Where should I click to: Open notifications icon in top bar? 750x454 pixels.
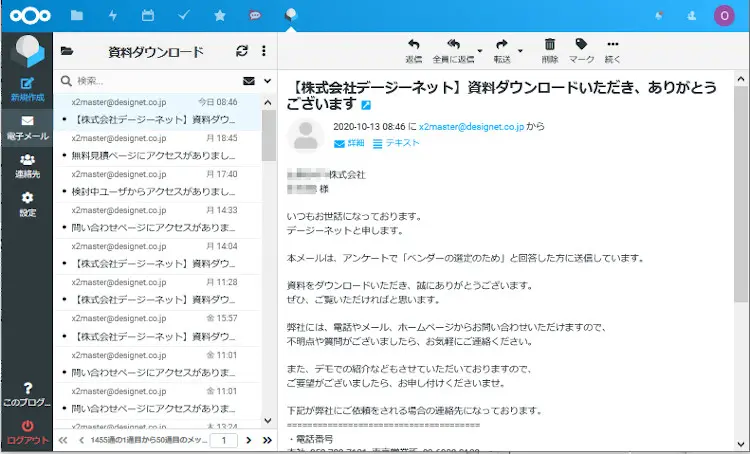[659, 15]
